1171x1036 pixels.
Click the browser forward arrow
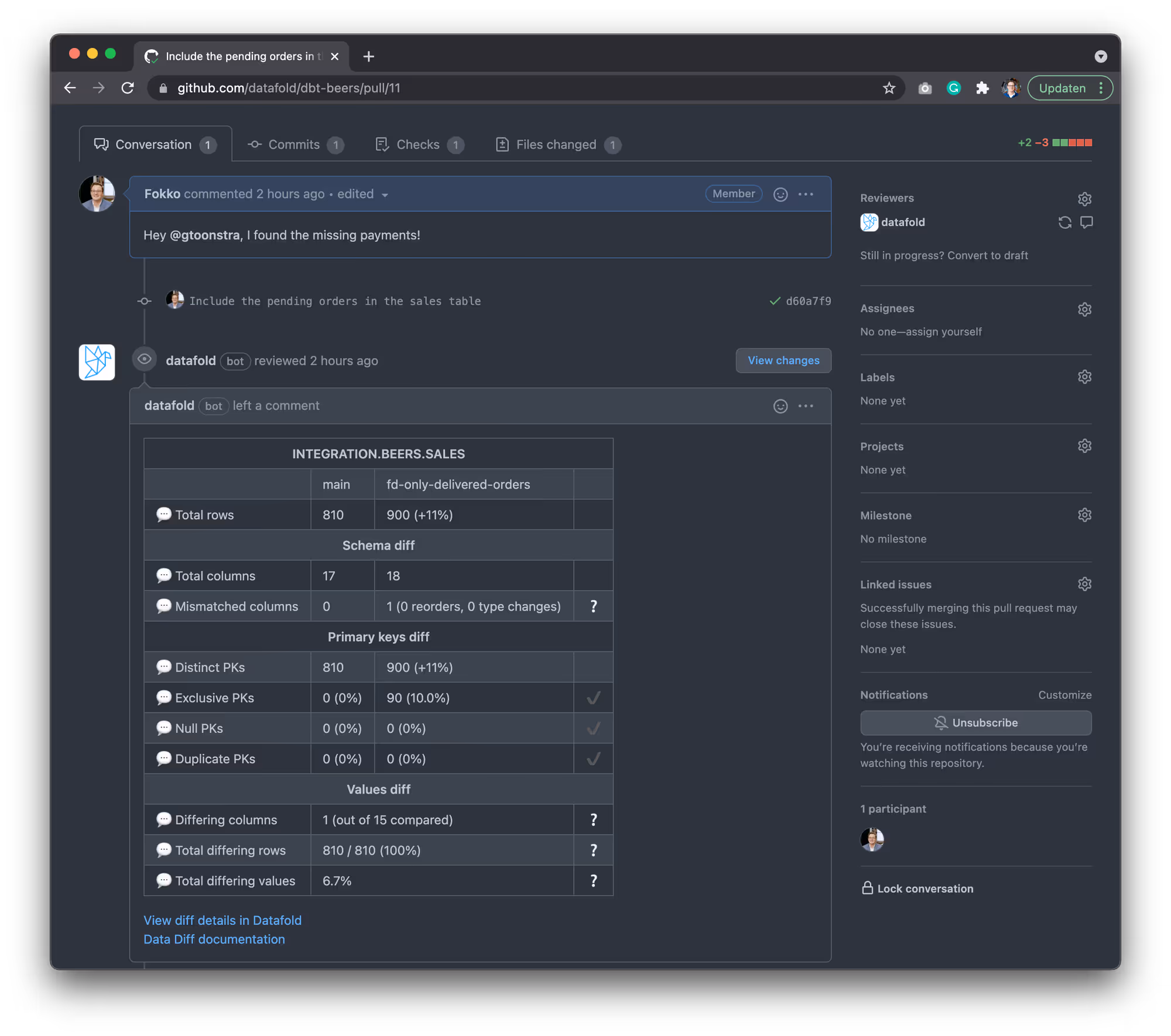click(x=99, y=88)
